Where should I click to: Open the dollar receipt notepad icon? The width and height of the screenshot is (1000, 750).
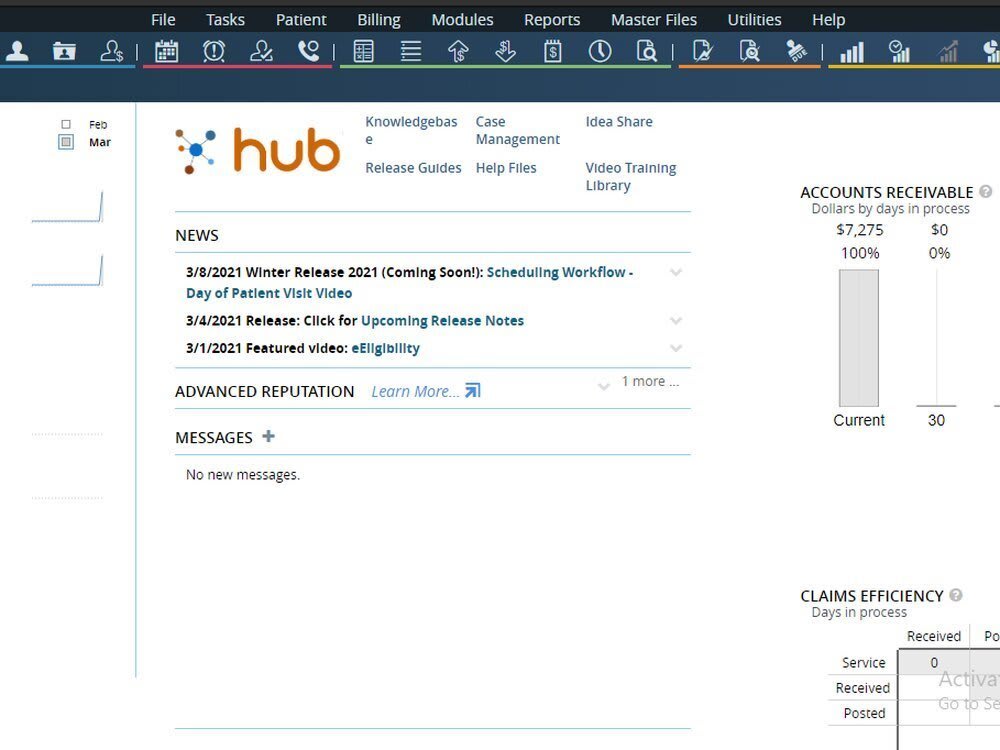(x=553, y=51)
